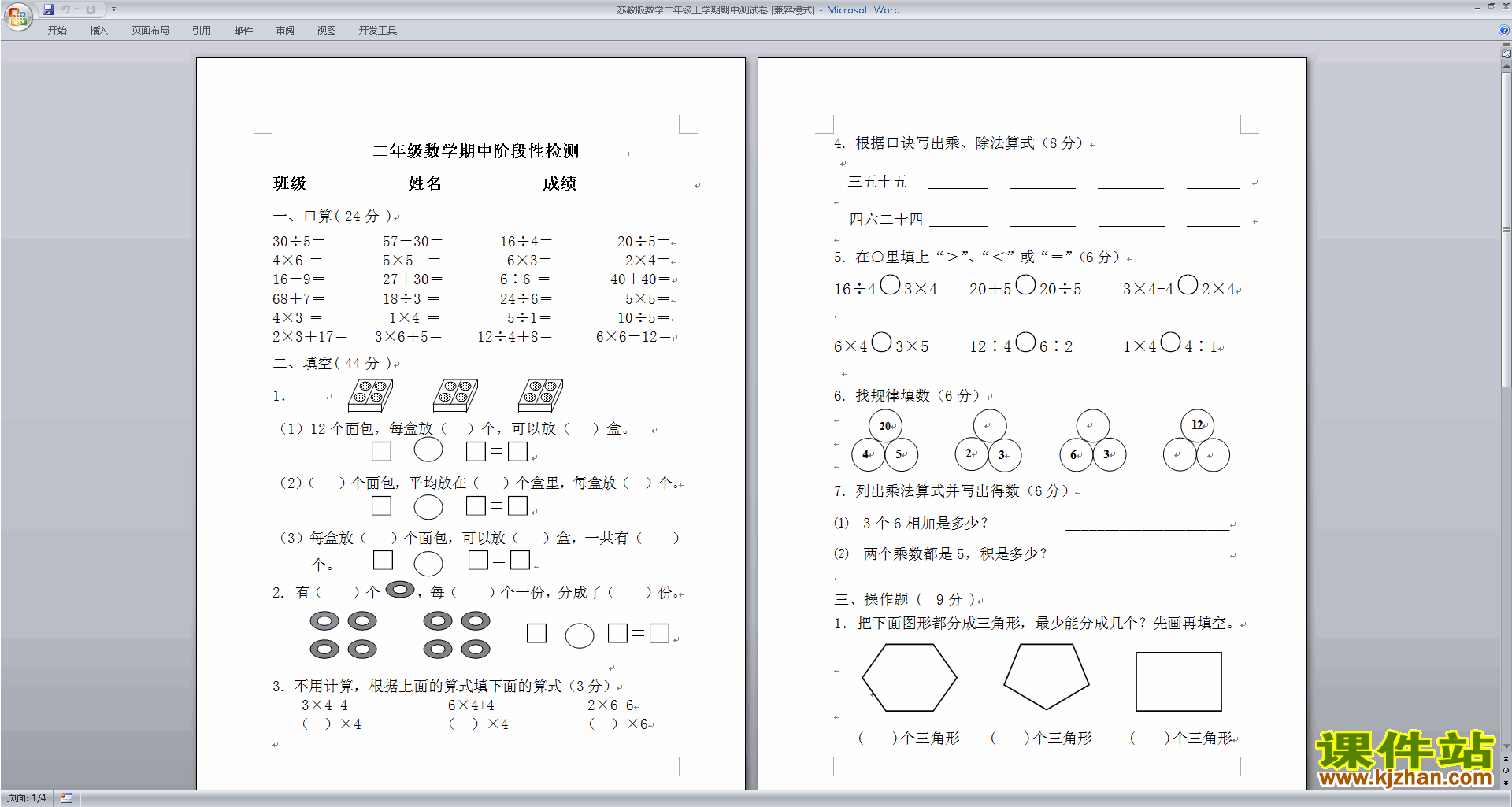Viewport: 1512px width, 807px height.
Task: Click the heading 二、填空(44分)
Action: point(332,364)
